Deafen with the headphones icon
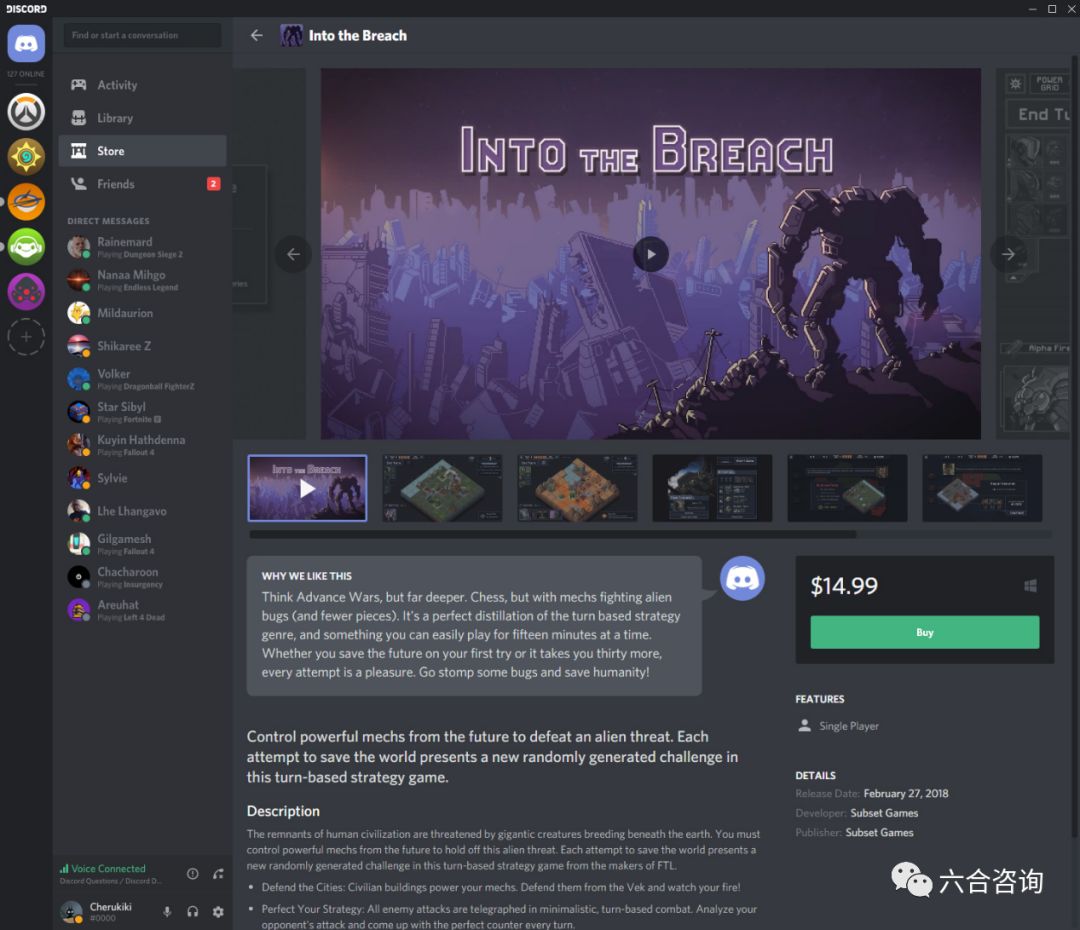Viewport: 1080px width, 930px height. click(x=193, y=911)
